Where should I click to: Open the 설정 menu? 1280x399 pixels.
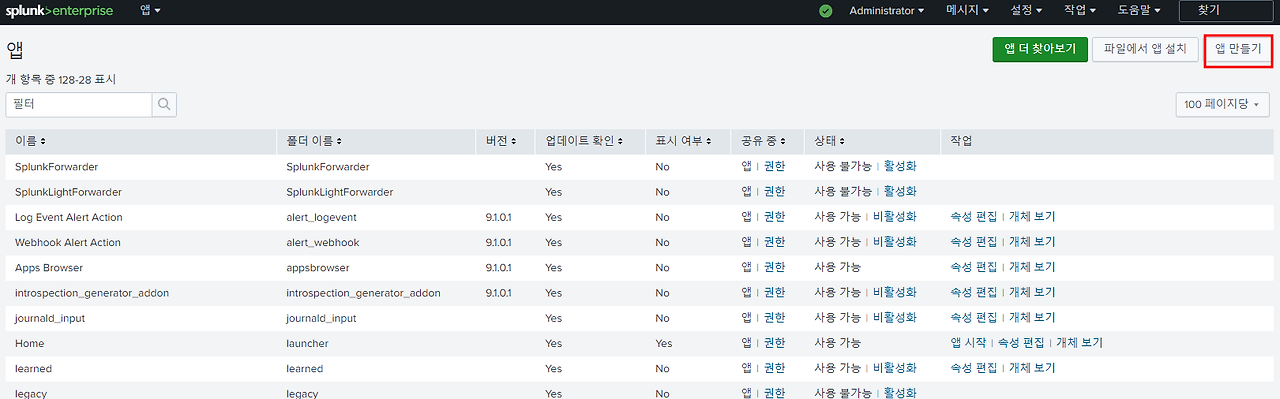pos(1026,10)
